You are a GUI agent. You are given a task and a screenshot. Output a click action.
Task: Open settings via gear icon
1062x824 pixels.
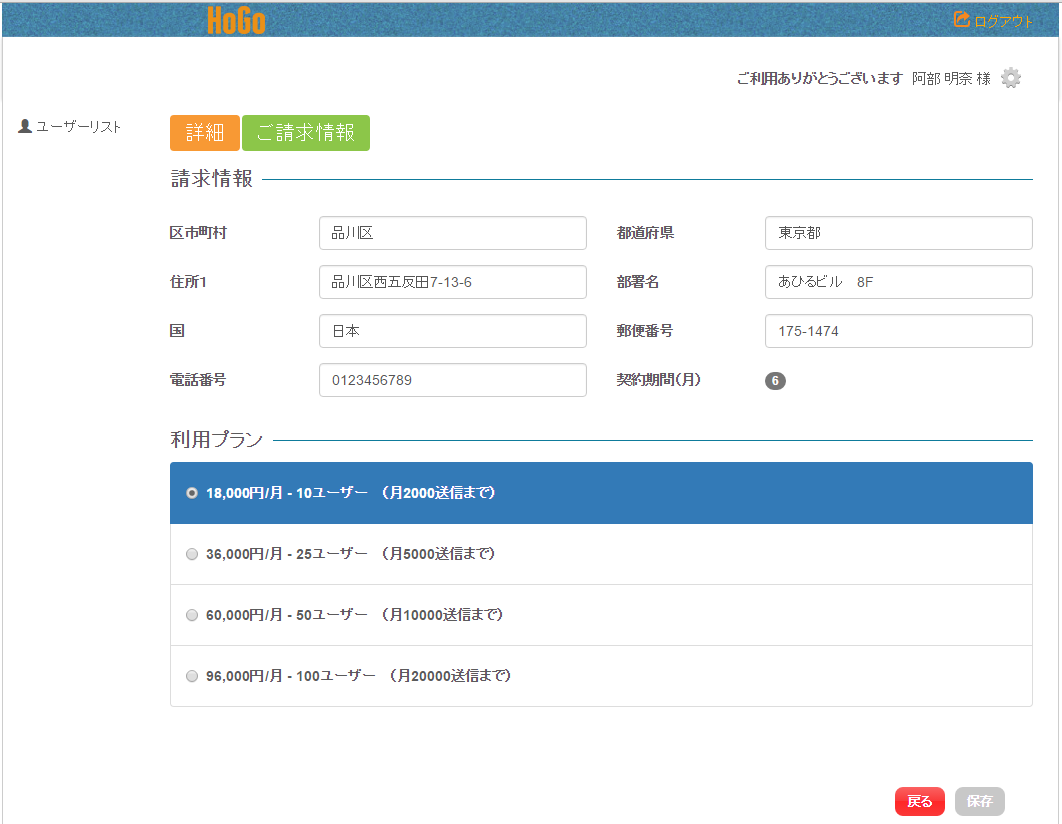[1011, 78]
